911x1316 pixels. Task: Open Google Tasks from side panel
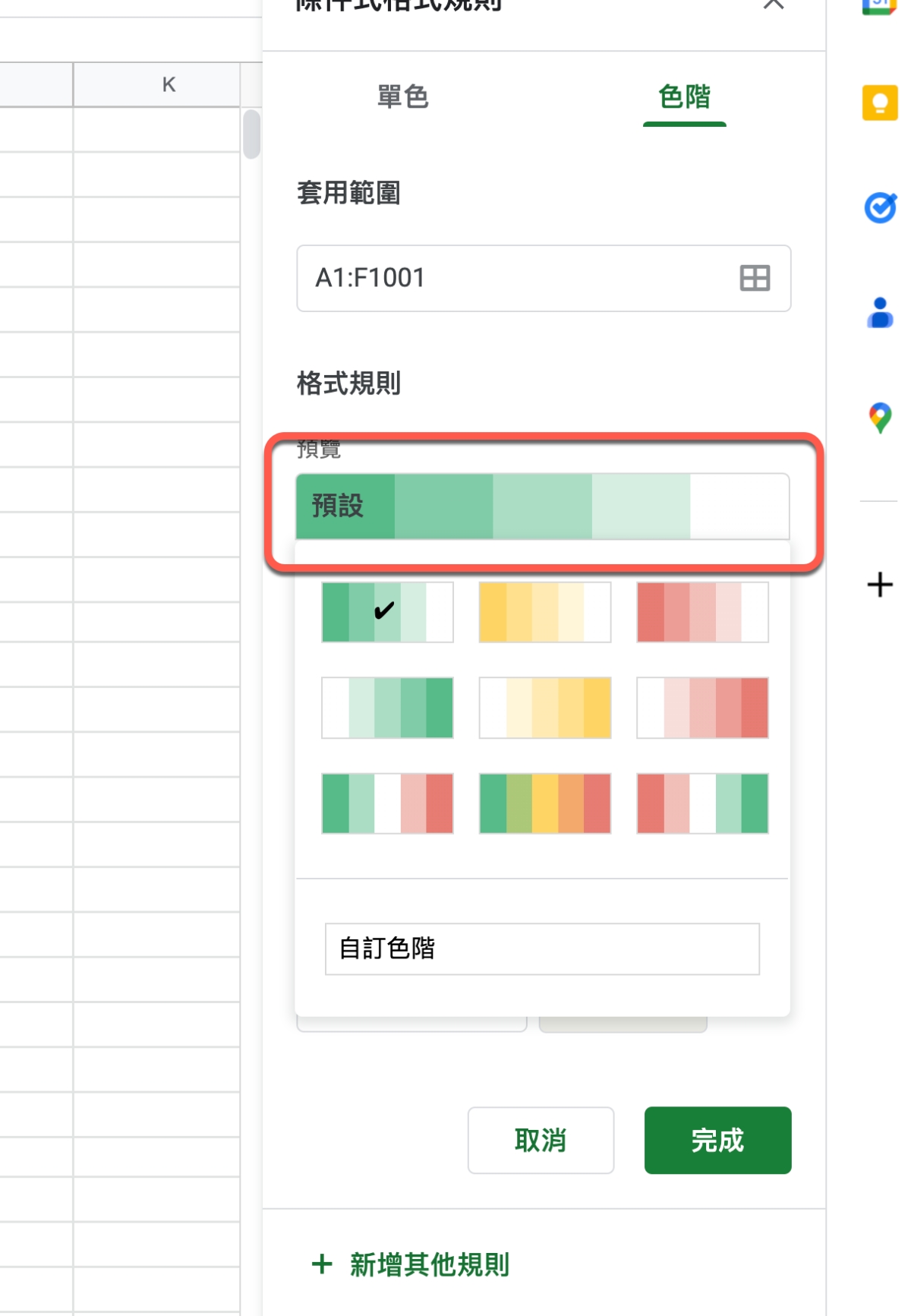[x=880, y=207]
